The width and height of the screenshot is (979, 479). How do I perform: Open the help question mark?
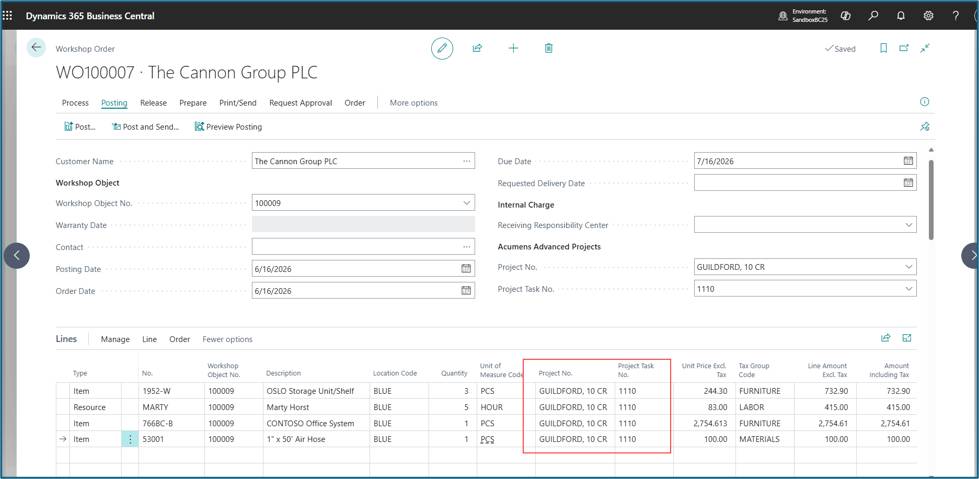[x=955, y=16]
